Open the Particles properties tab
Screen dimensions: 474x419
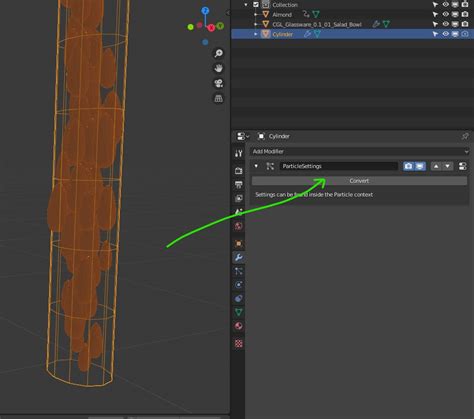click(x=238, y=271)
